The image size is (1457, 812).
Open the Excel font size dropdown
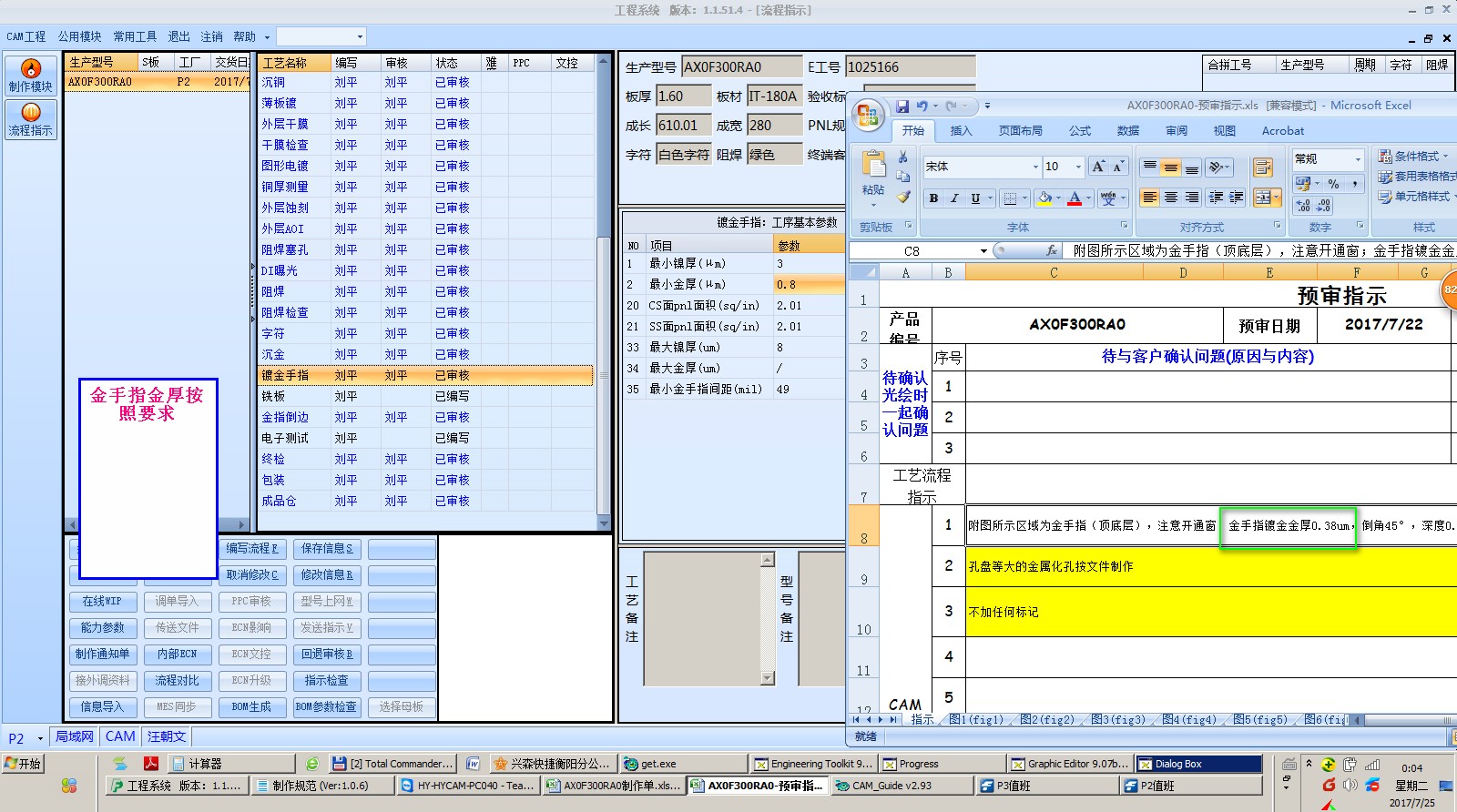tap(1078, 167)
